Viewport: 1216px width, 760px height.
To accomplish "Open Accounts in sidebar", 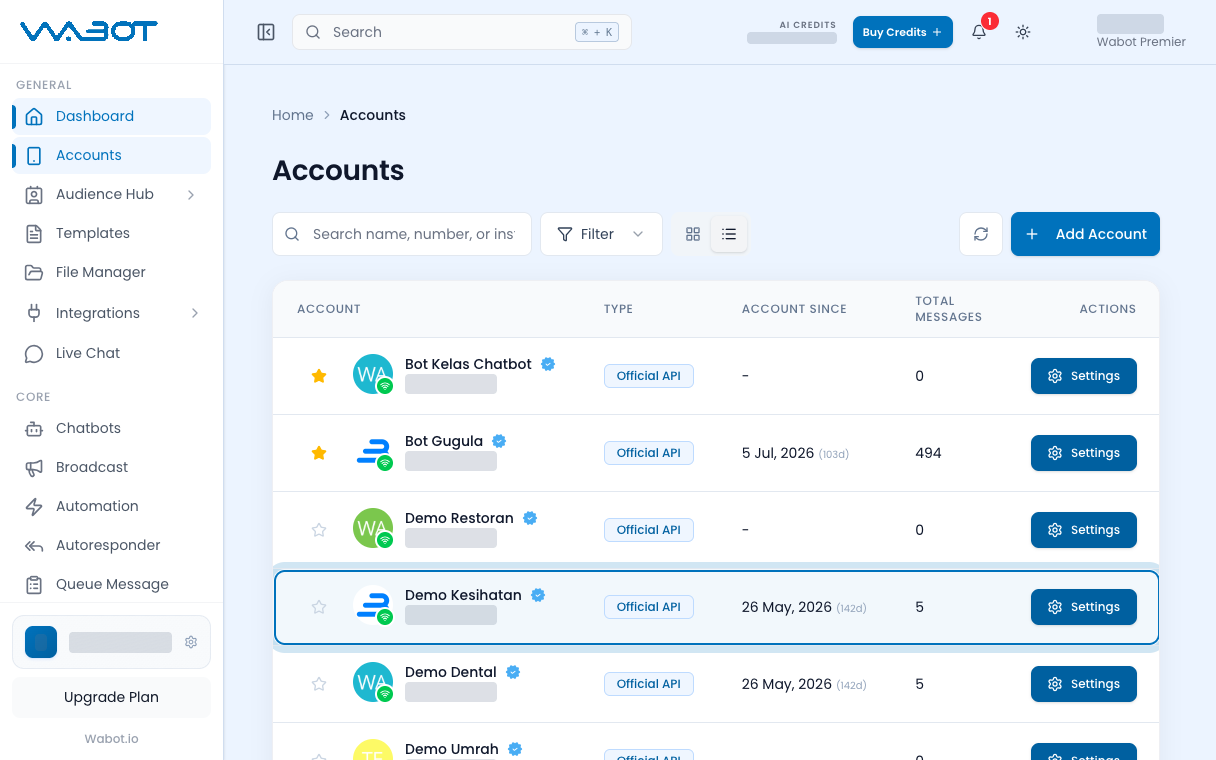I will (x=112, y=155).
